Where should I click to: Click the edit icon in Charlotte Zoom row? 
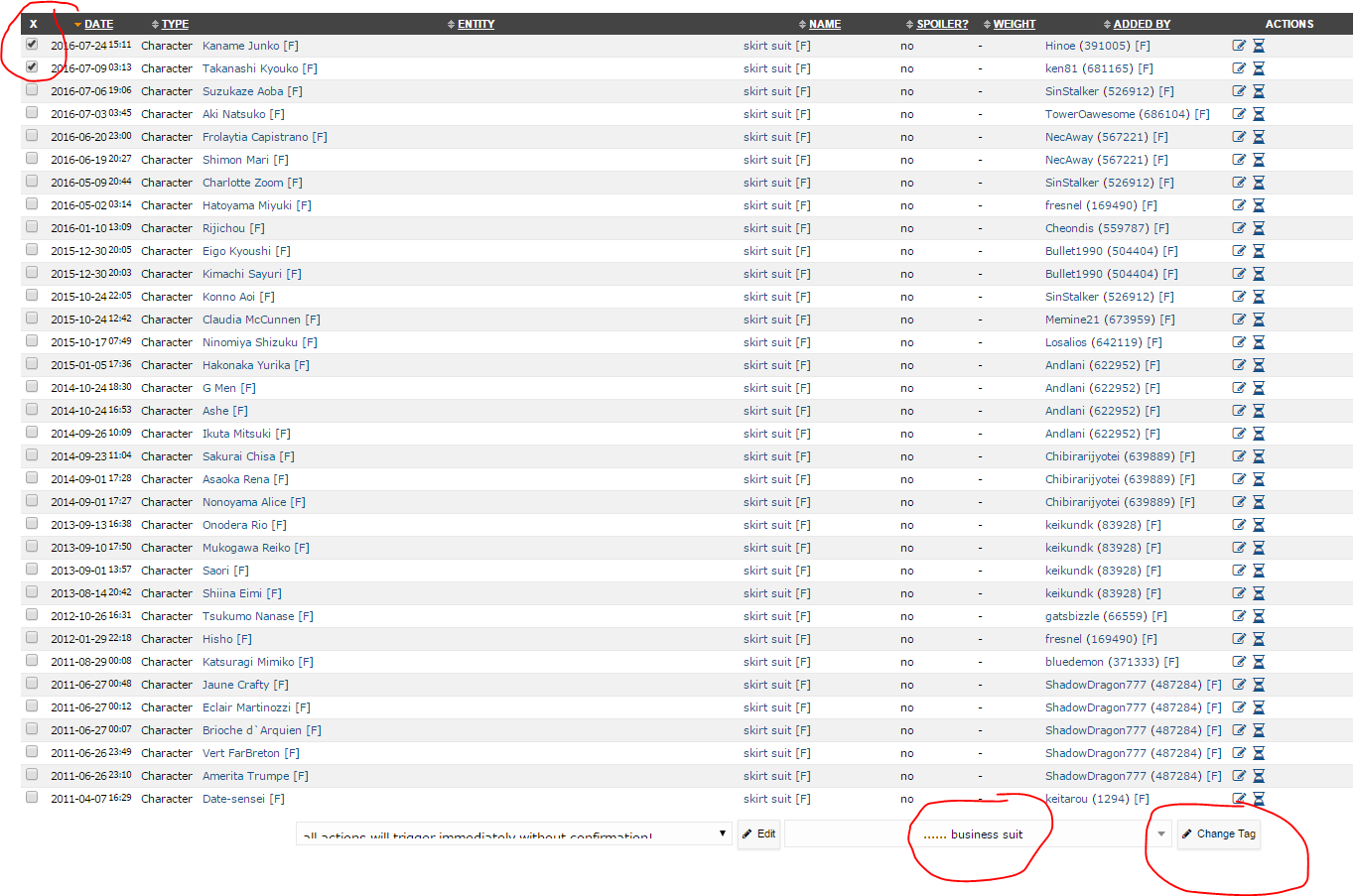[1239, 183]
